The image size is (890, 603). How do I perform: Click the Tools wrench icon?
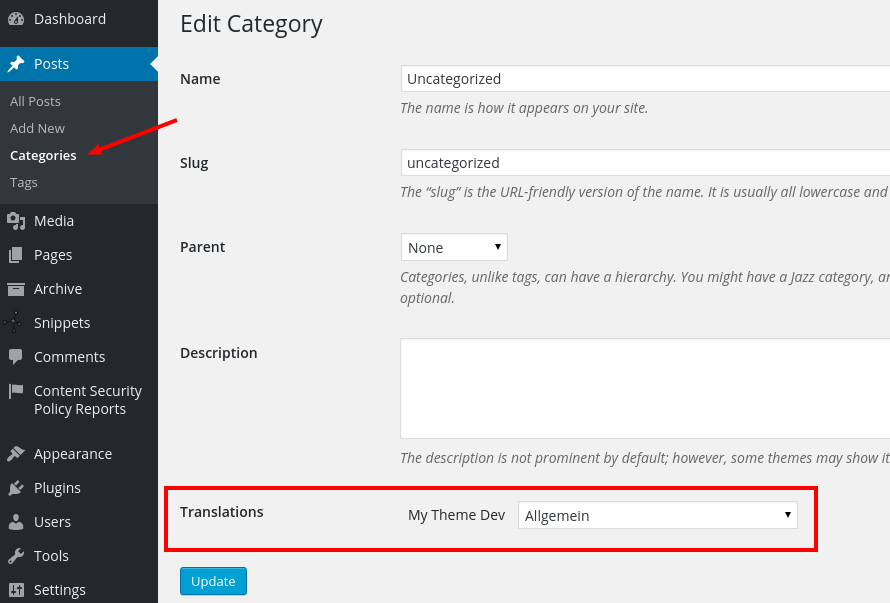click(16, 556)
